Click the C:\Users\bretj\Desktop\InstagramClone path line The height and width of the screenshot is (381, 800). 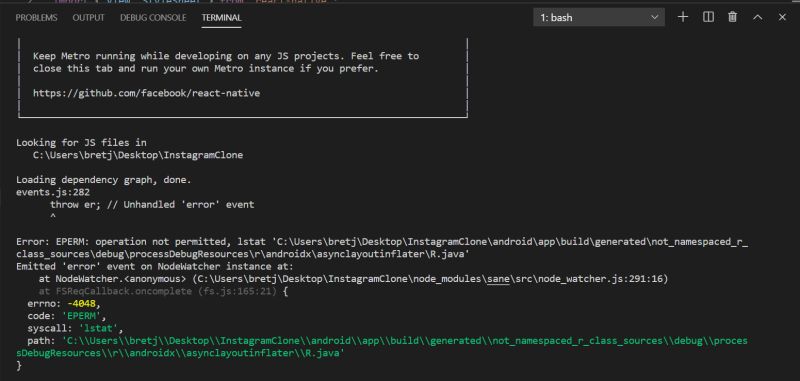coord(138,155)
